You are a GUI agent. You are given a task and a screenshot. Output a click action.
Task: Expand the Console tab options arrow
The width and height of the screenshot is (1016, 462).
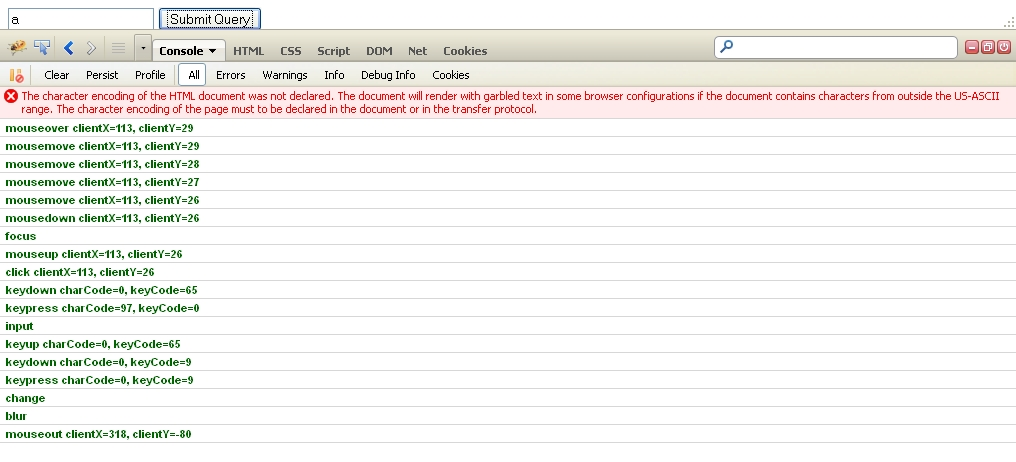[x=213, y=51]
